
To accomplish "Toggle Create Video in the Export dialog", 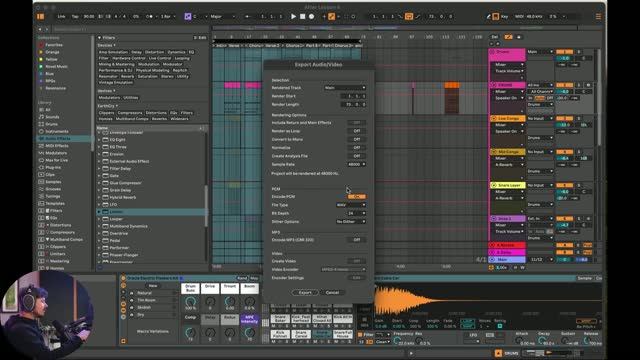I will [357, 261].
